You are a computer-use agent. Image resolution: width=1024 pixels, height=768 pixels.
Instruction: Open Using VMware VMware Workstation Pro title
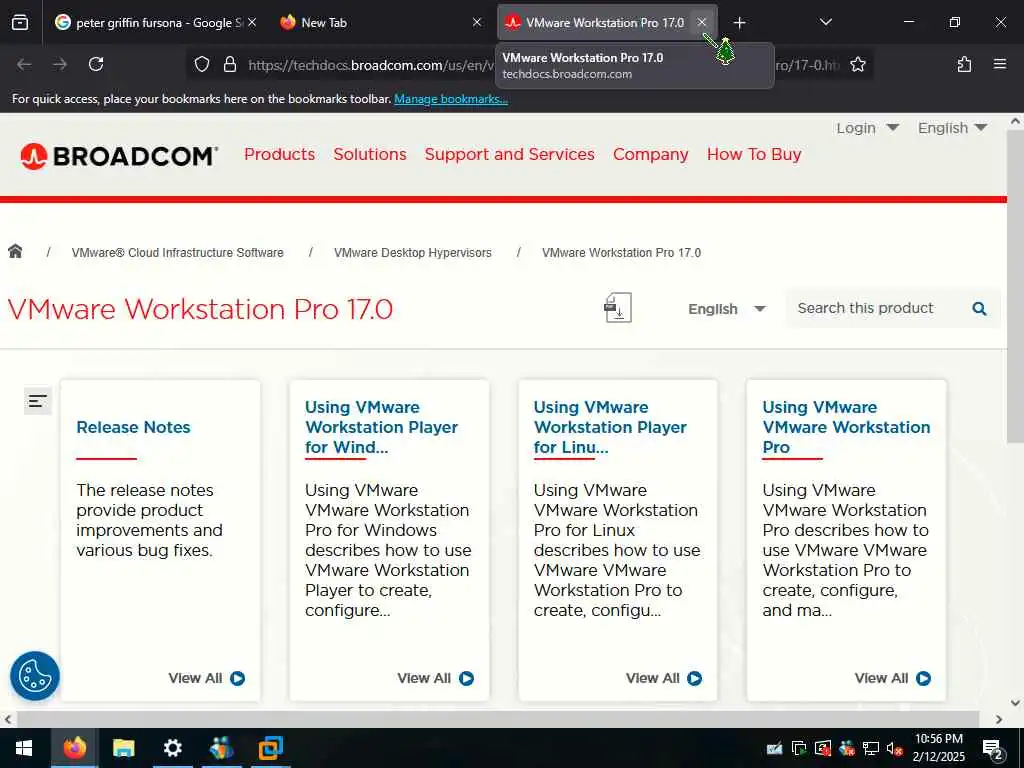(846, 427)
